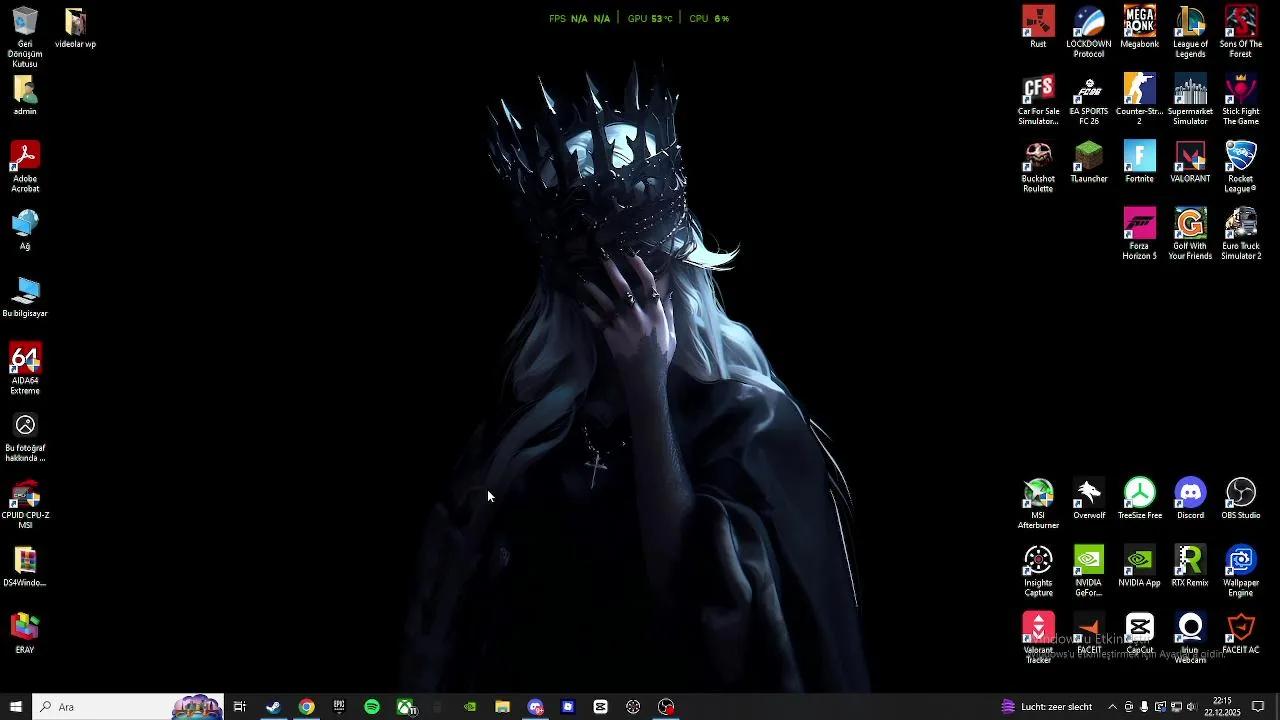The height and width of the screenshot is (720, 1280).
Task: Select the DS4Windows desktop icon
Action: 25,566
